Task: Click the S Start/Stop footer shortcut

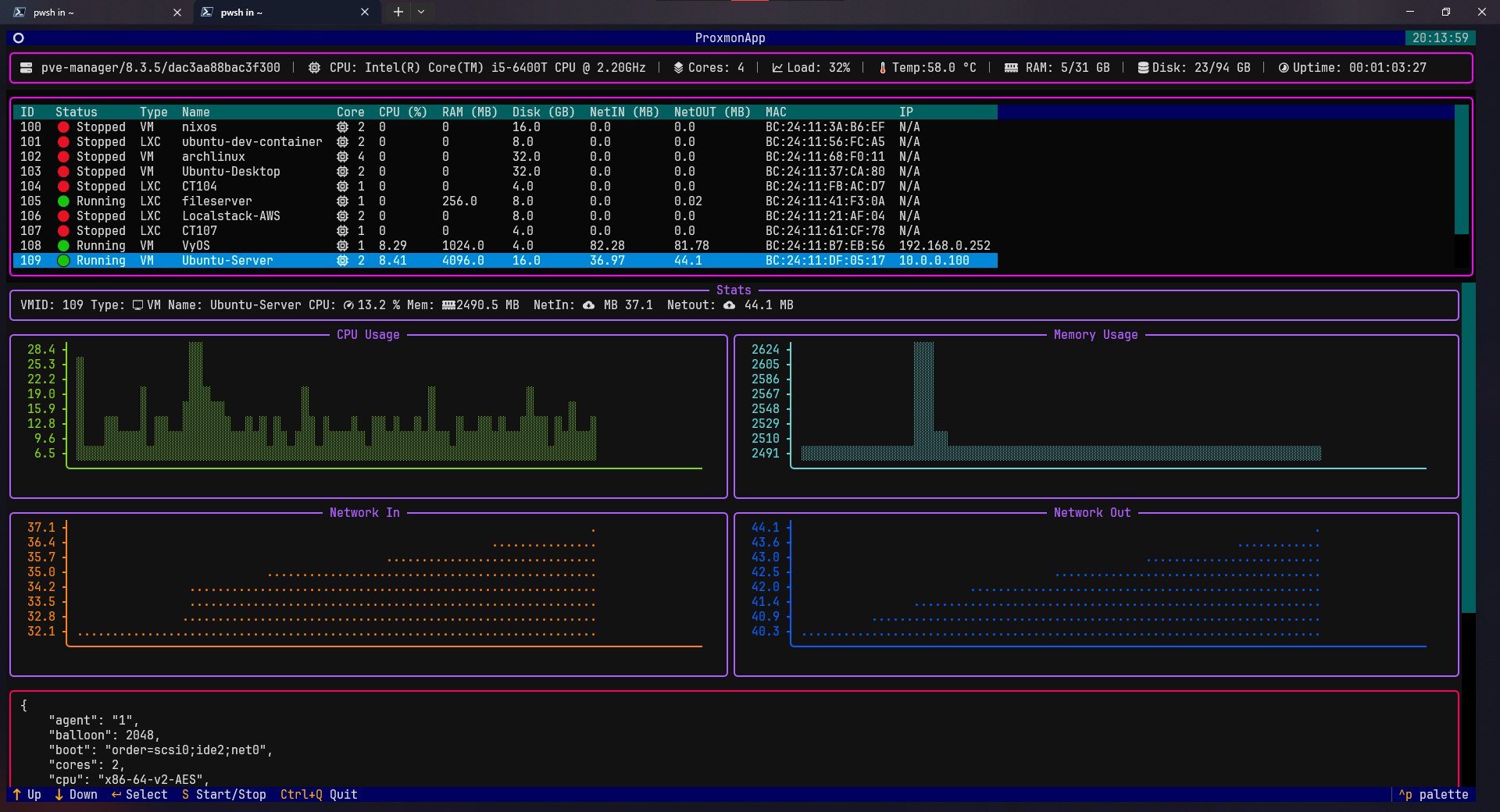Action: click(x=223, y=795)
